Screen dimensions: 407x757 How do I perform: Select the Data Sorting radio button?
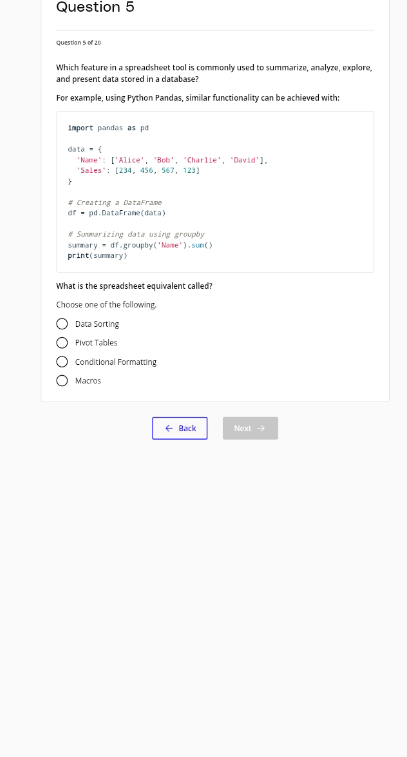click(x=62, y=324)
